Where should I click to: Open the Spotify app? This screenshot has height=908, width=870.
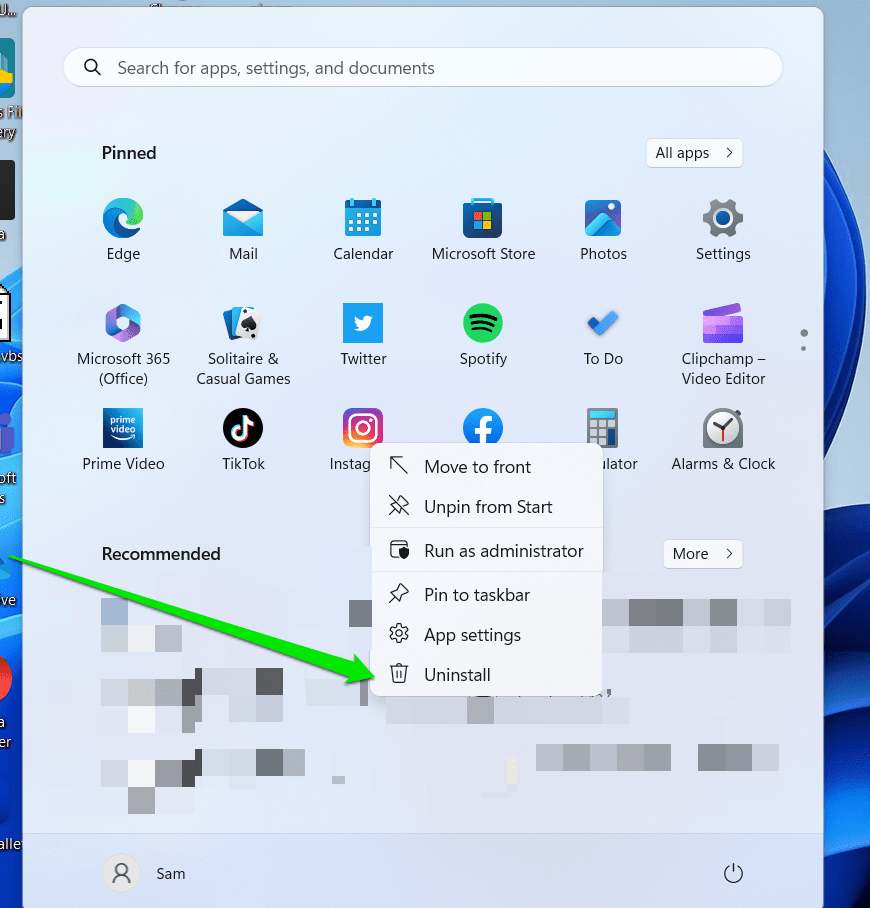pyautogui.click(x=482, y=323)
